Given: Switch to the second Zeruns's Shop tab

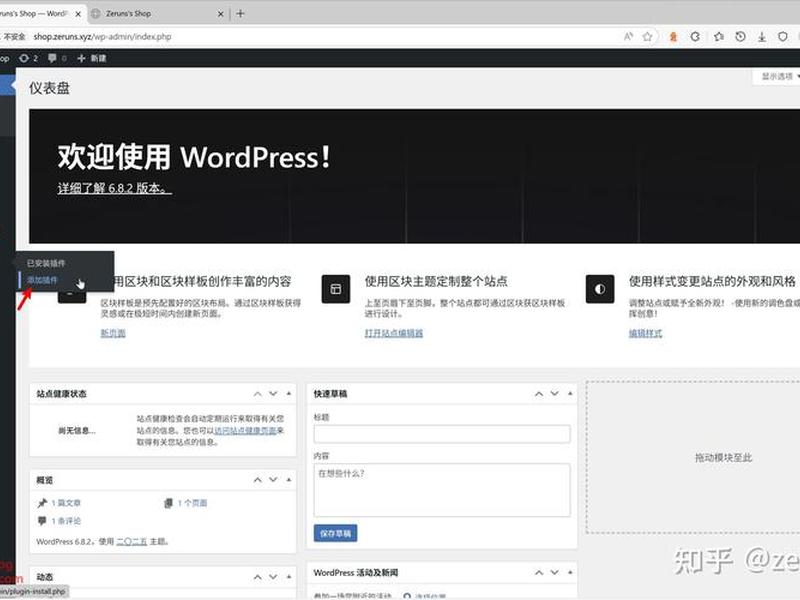Looking at the screenshot, I should click(128, 14).
